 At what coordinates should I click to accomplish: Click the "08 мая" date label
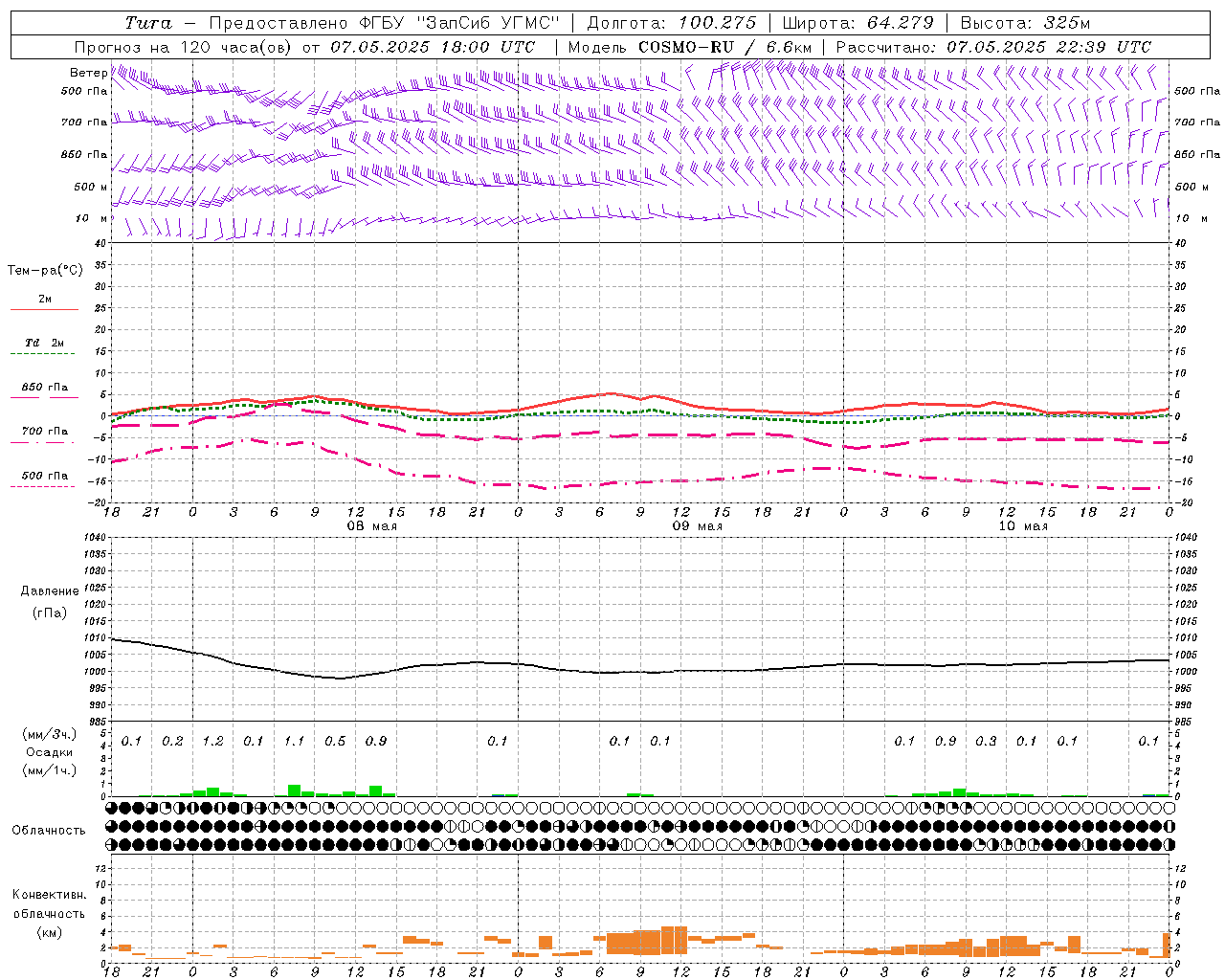(x=371, y=526)
